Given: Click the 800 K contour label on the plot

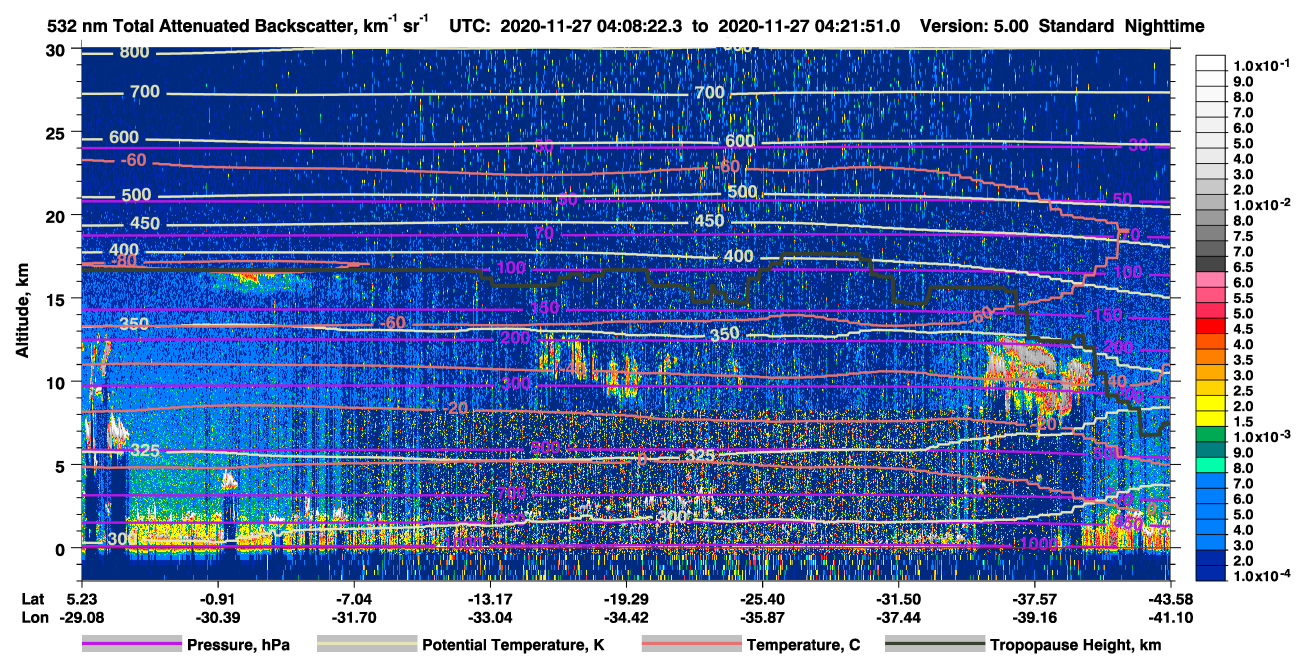Looking at the screenshot, I should pos(134,52).
